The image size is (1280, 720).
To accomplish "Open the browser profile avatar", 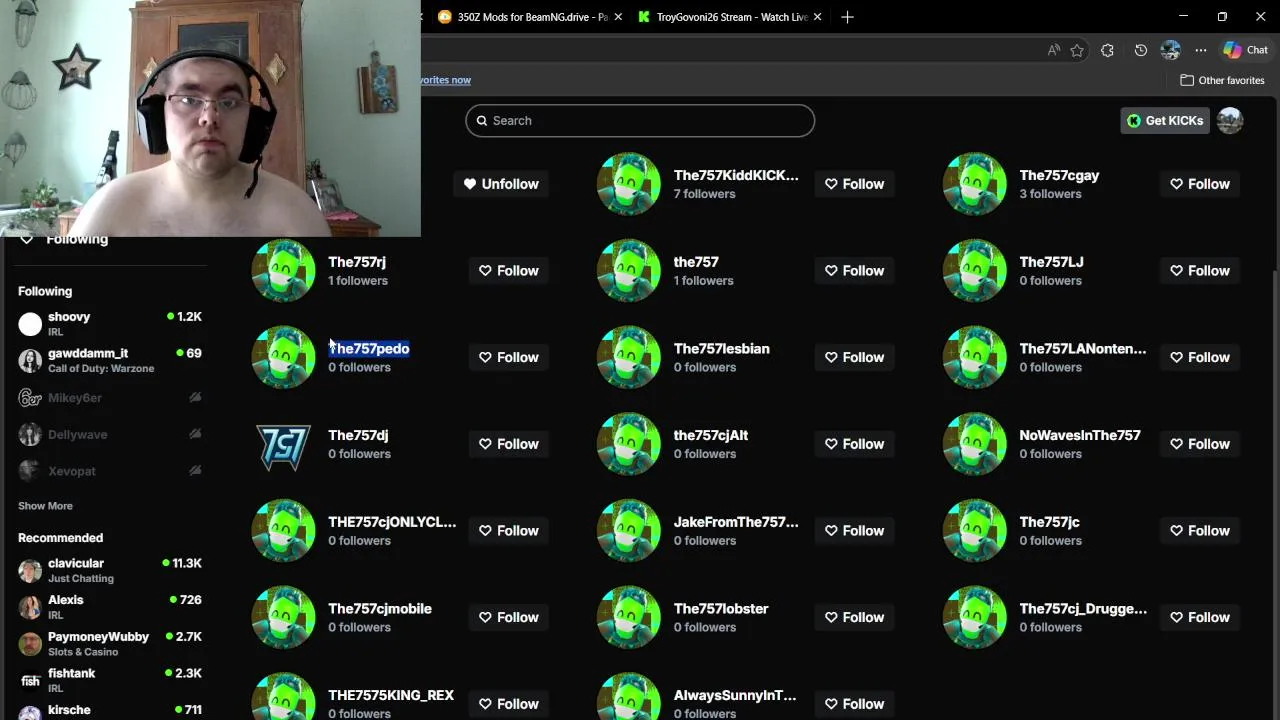I will point(1171,50).
